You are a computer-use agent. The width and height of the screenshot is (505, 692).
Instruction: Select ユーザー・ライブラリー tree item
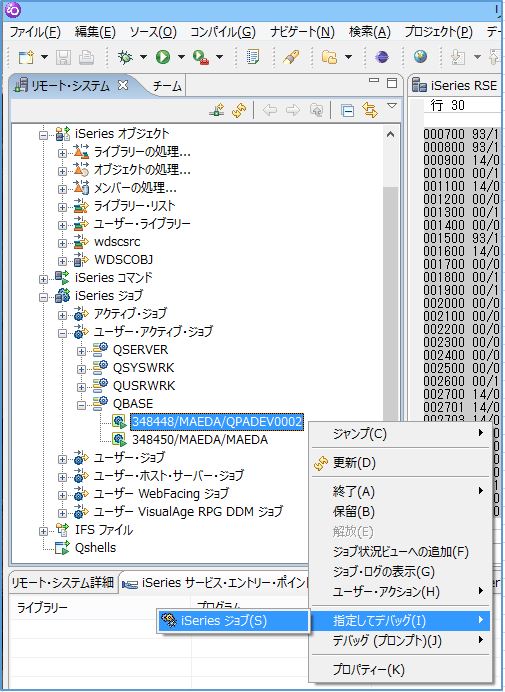point(142,224)
